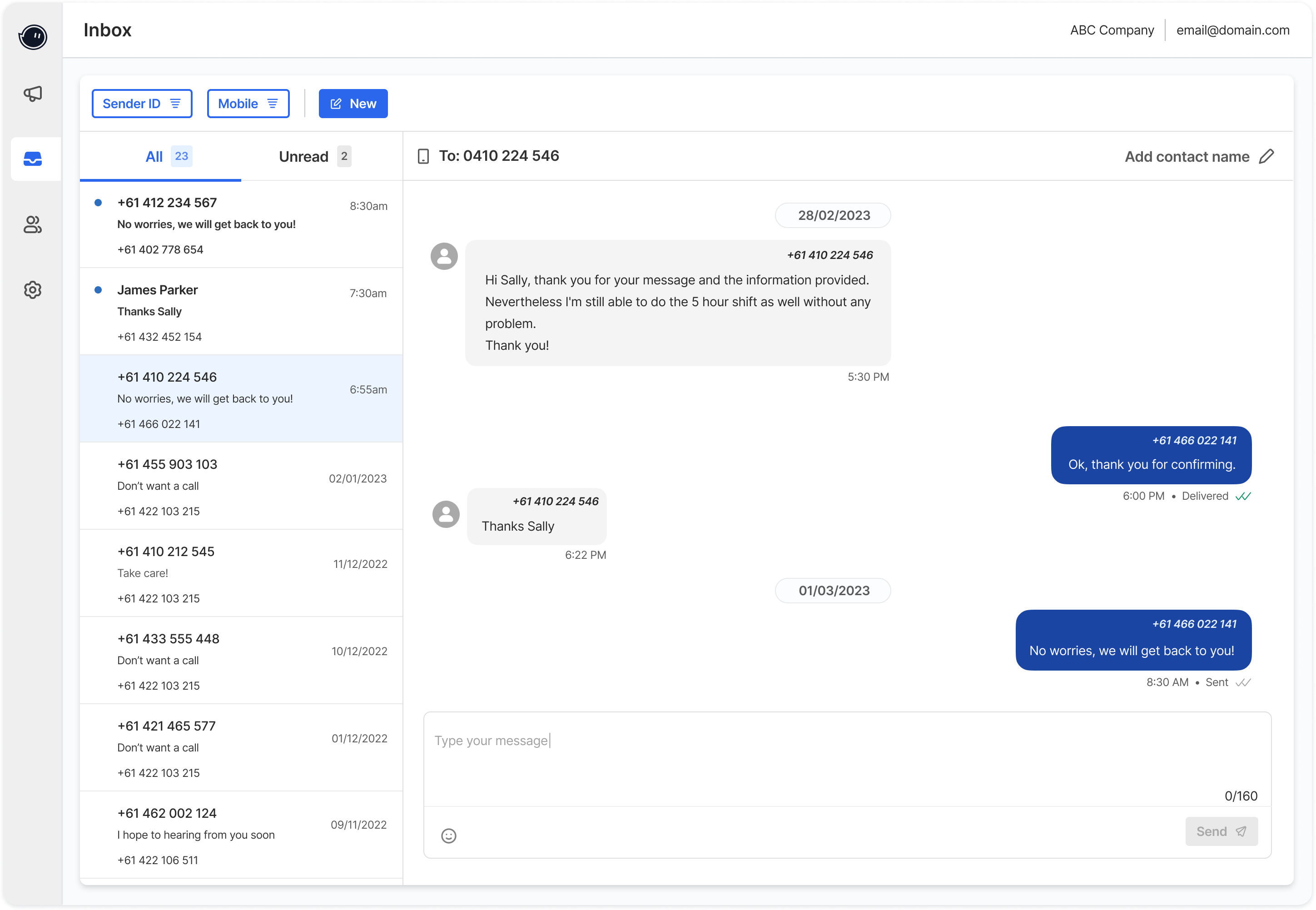Viewport: 1316px width, 910px height.
Task: Click the 23 count badge on All
Action: tap(181, 156)
